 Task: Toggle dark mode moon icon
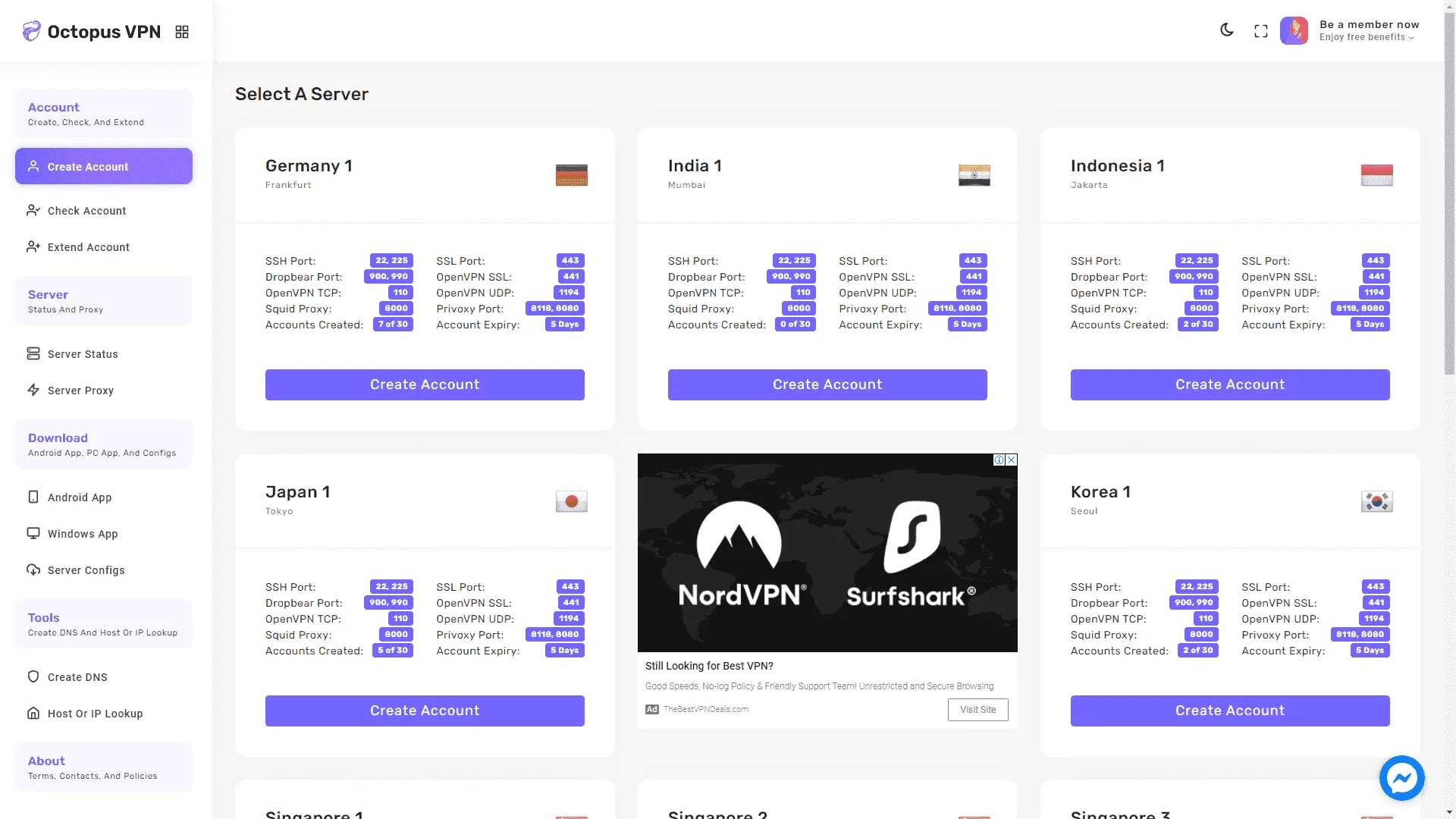[x=1227, y=30]
